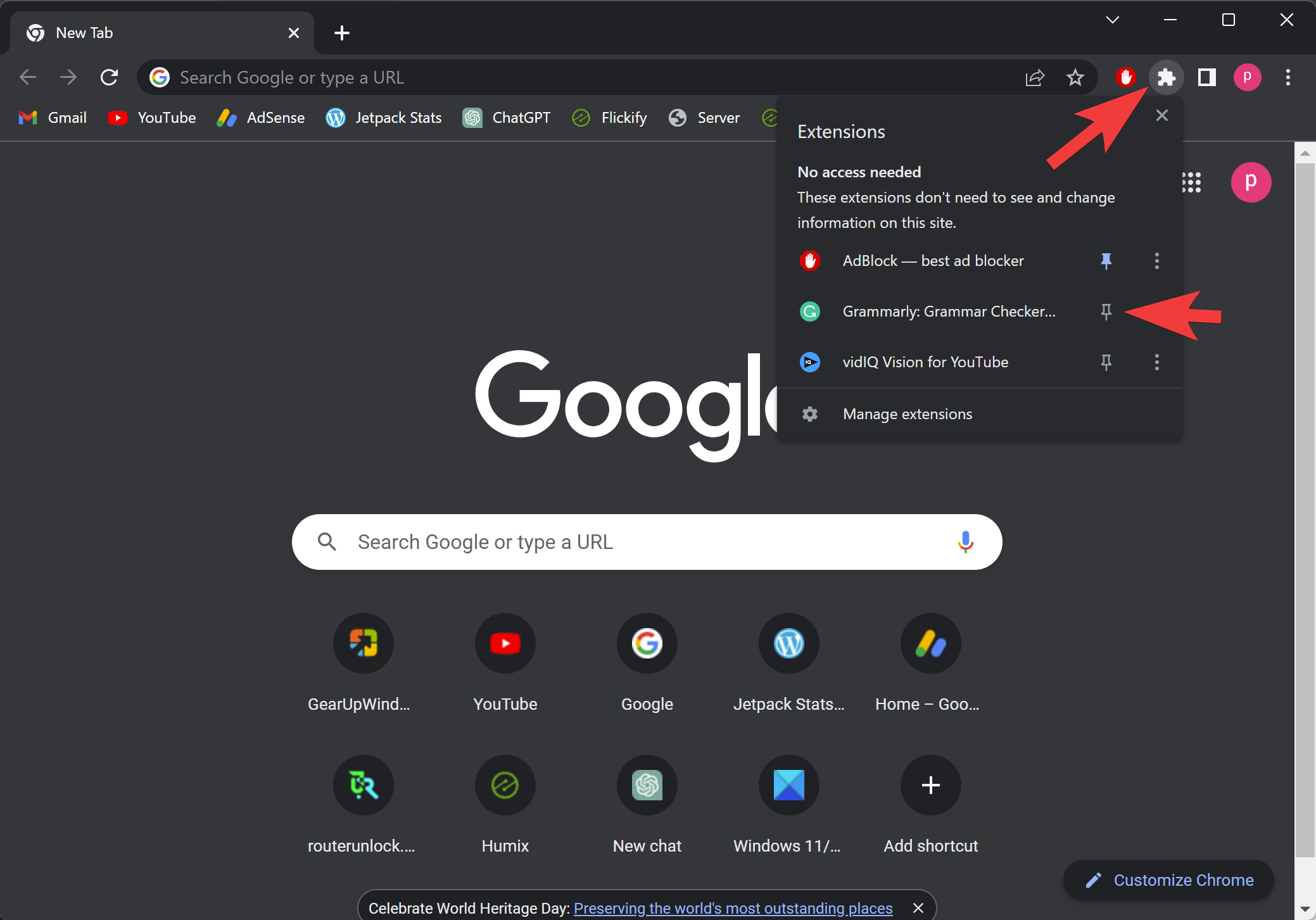
Task: Open the side panel icon
Action: point(1207,77)
